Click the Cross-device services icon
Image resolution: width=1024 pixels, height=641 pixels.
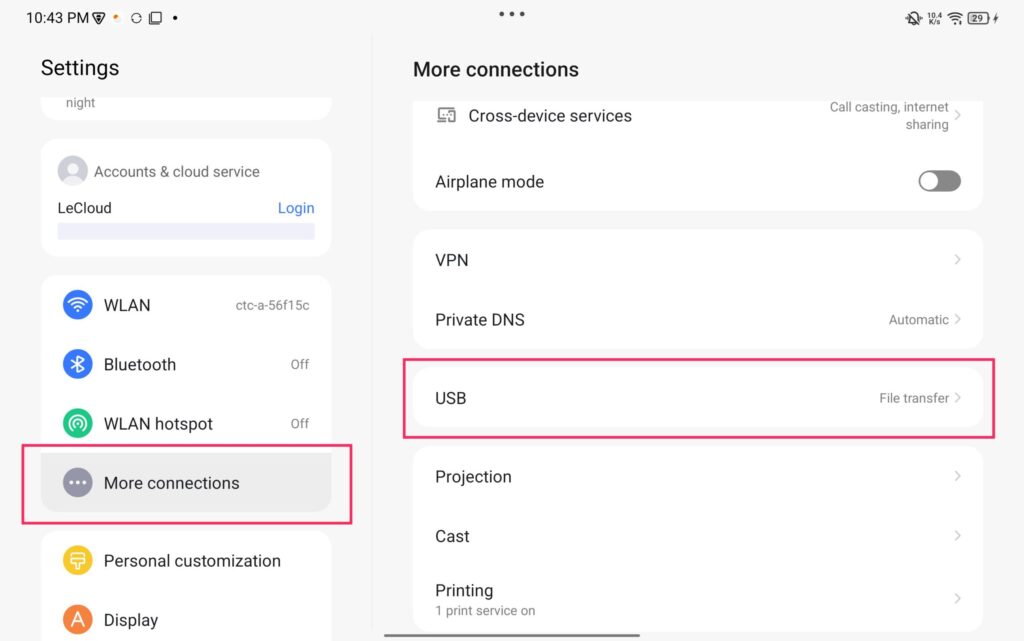coord(446,115)
